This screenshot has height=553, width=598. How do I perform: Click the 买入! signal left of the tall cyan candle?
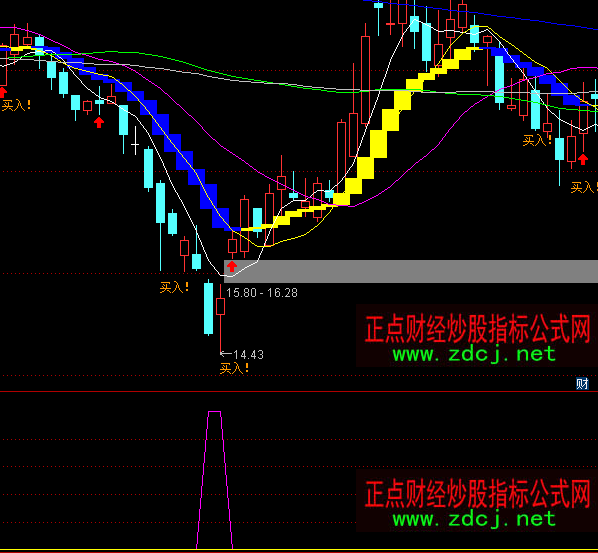point(174,287)
